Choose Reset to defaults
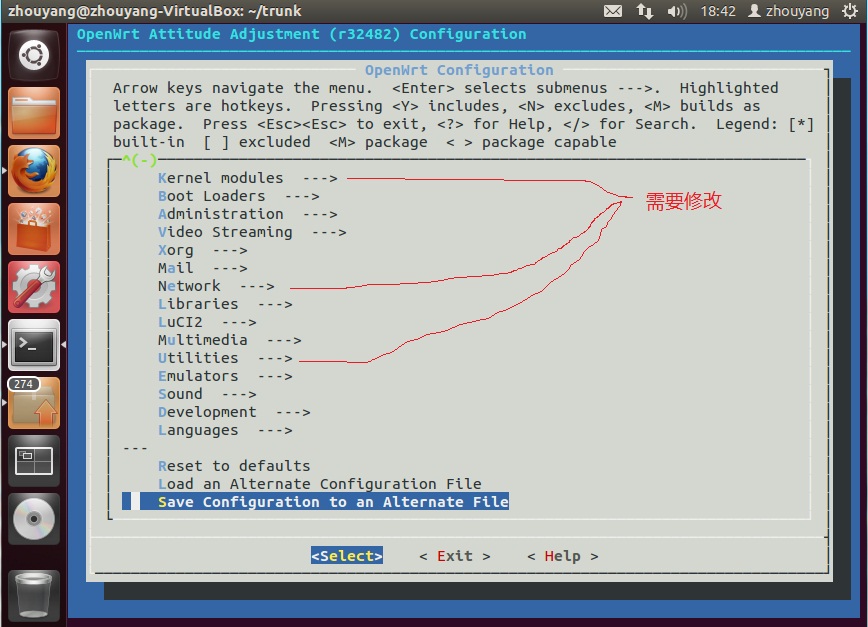Viewport: 868px width, 627px height. pos(234,466)
